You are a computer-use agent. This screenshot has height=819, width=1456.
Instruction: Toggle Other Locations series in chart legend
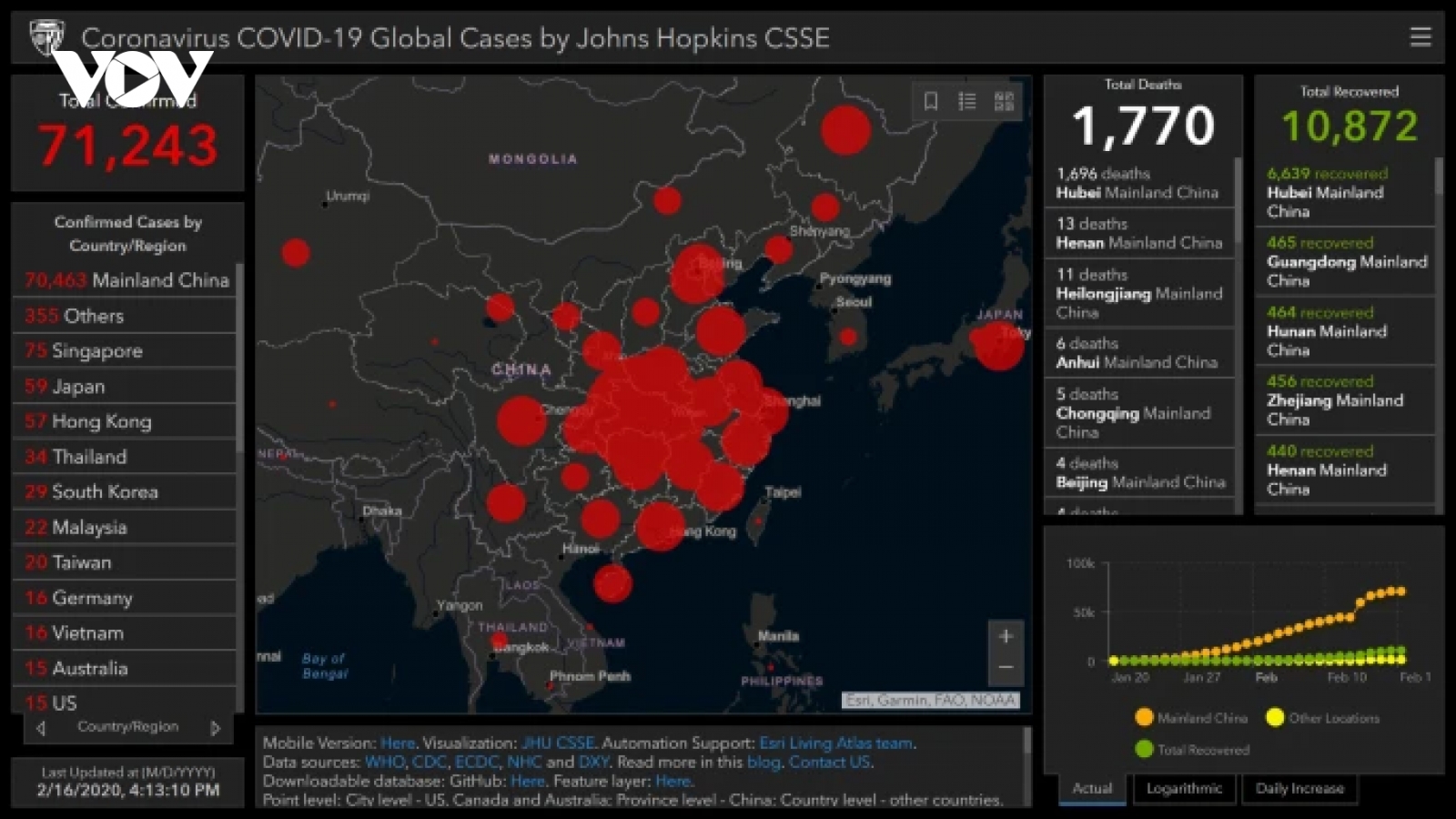coord(1322,718)
